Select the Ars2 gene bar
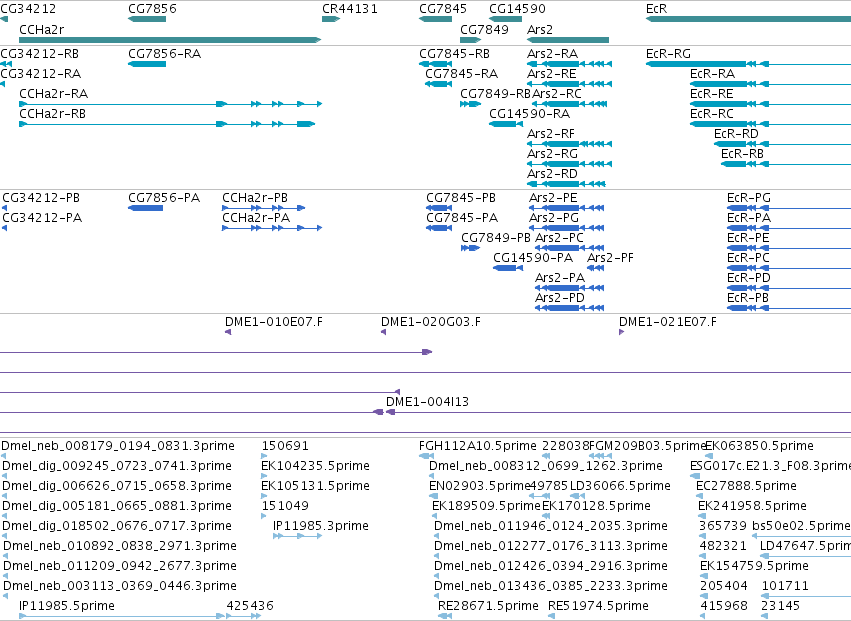Screen dimensions: 851x621 [568, 40]
